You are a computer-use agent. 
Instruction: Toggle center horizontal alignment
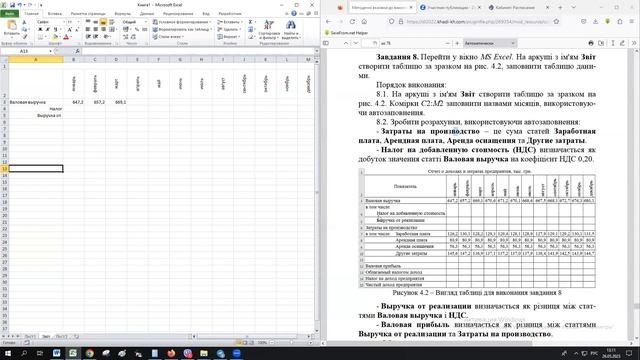tap(96, 29)
